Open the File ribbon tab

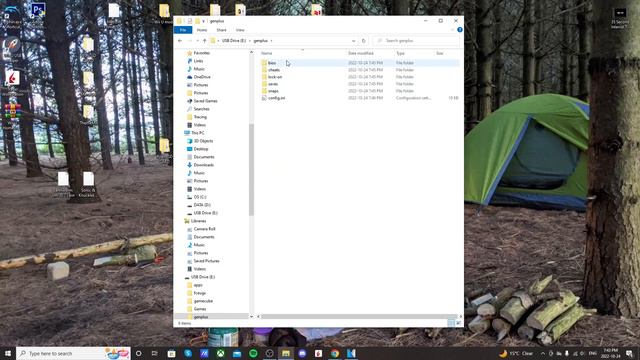pyautogui.click(x=183, y=30)
